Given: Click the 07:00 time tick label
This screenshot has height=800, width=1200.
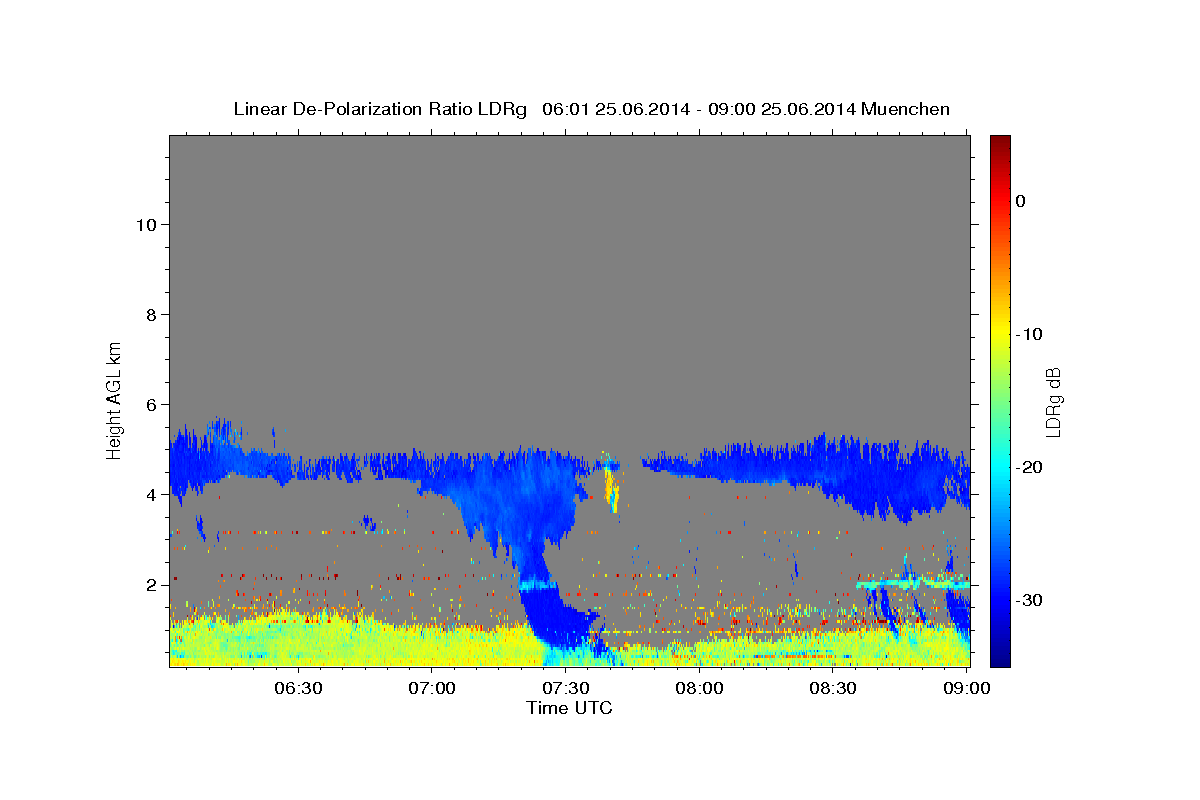Looking at the screenshot, I should [x=432, y=689].
